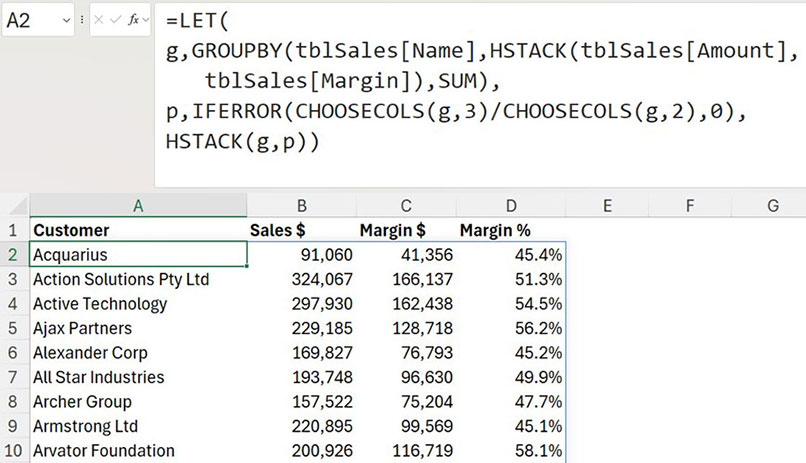
Task: Select the Arvator Foundation cell
Action: tap(138, 451)
